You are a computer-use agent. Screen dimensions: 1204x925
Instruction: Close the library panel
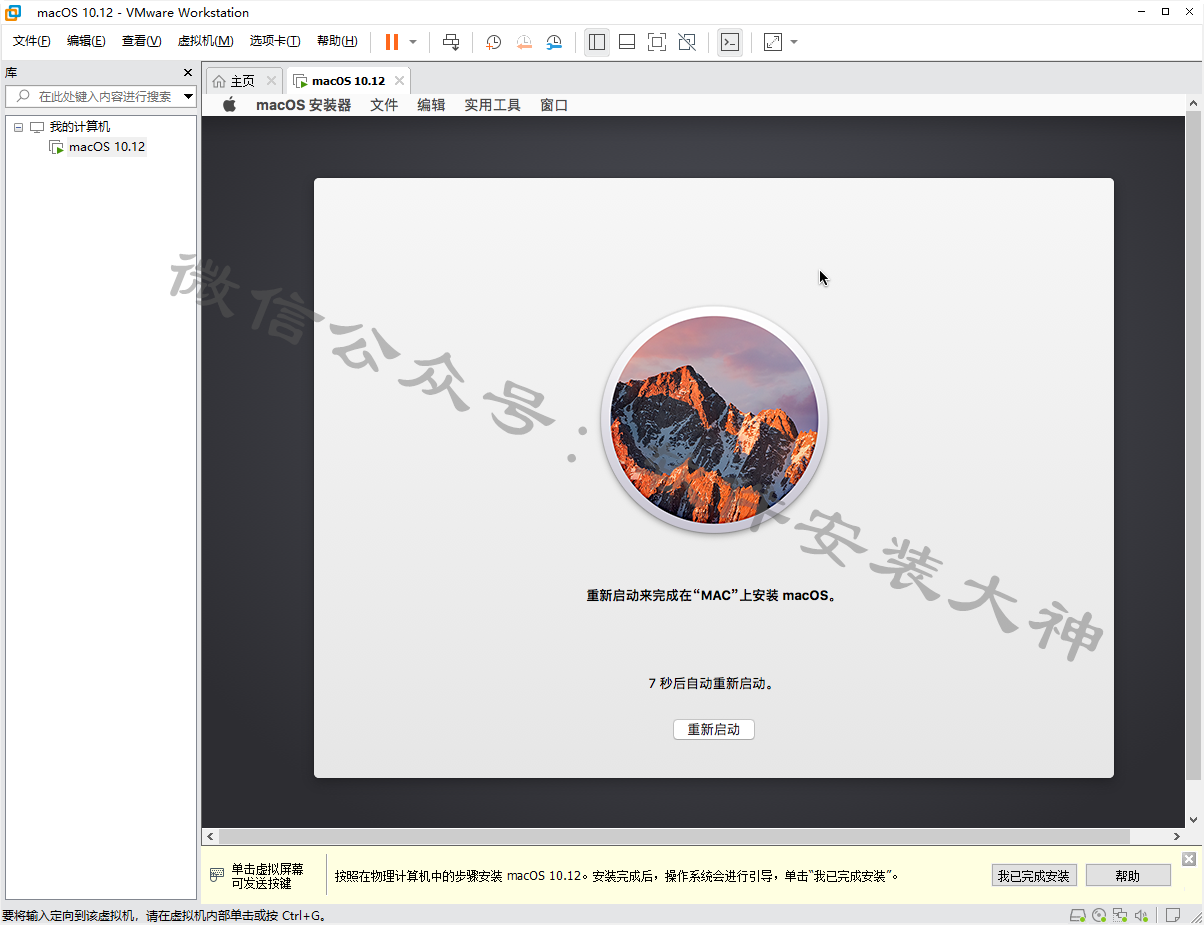click(x=188, y=73)
